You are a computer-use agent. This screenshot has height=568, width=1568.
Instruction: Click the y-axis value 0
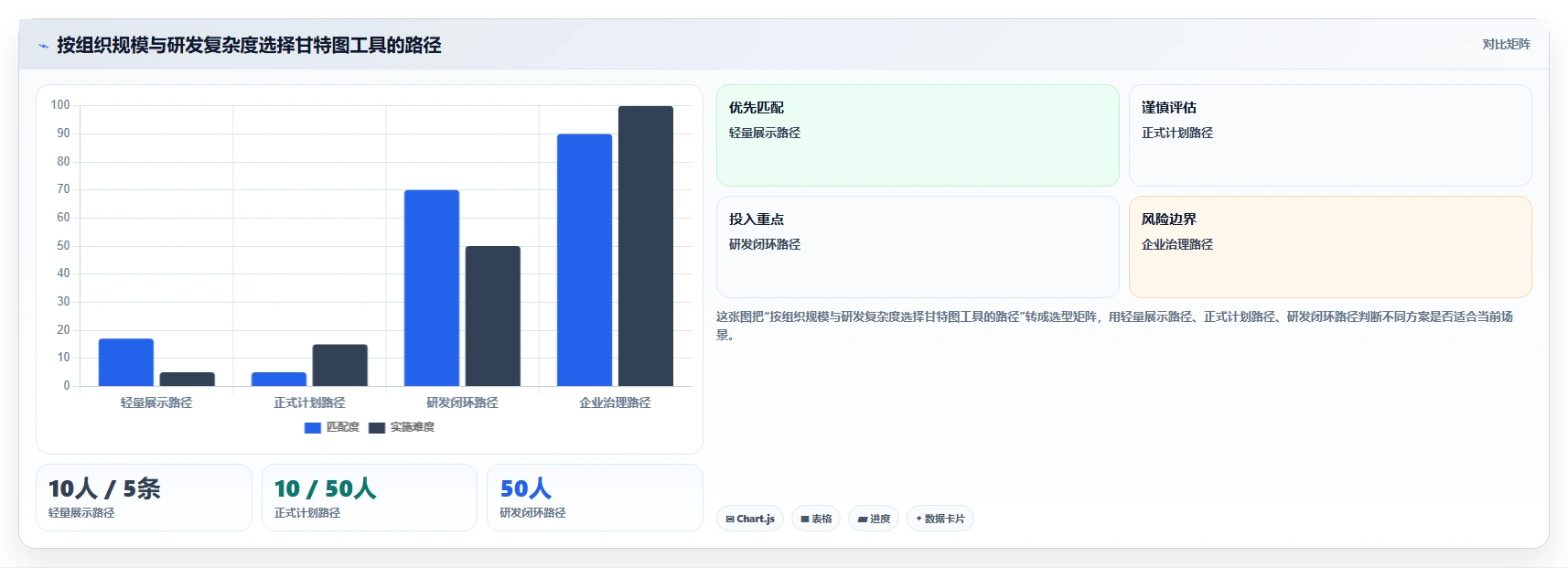[x=67, y=386]
